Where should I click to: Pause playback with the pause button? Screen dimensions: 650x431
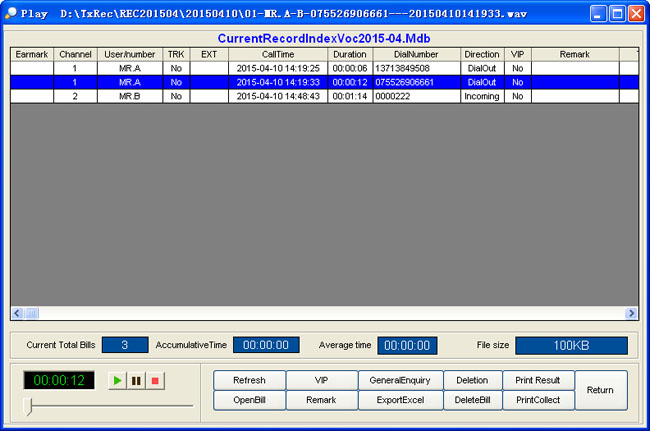point(136,381)
